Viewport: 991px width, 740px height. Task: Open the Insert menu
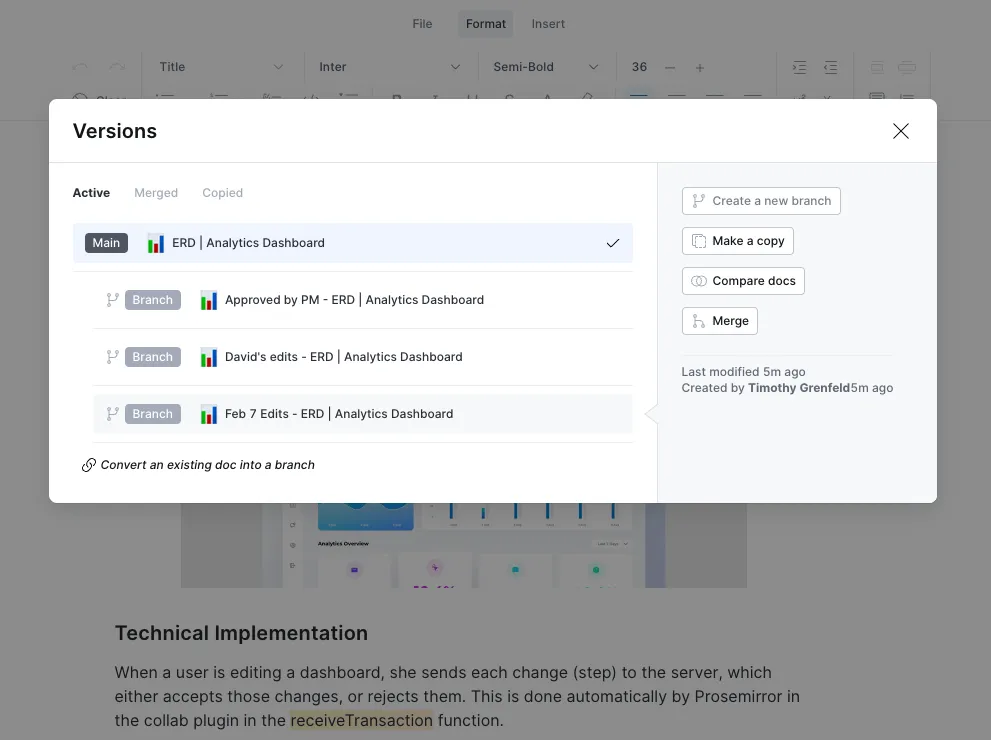pos(548,24)
